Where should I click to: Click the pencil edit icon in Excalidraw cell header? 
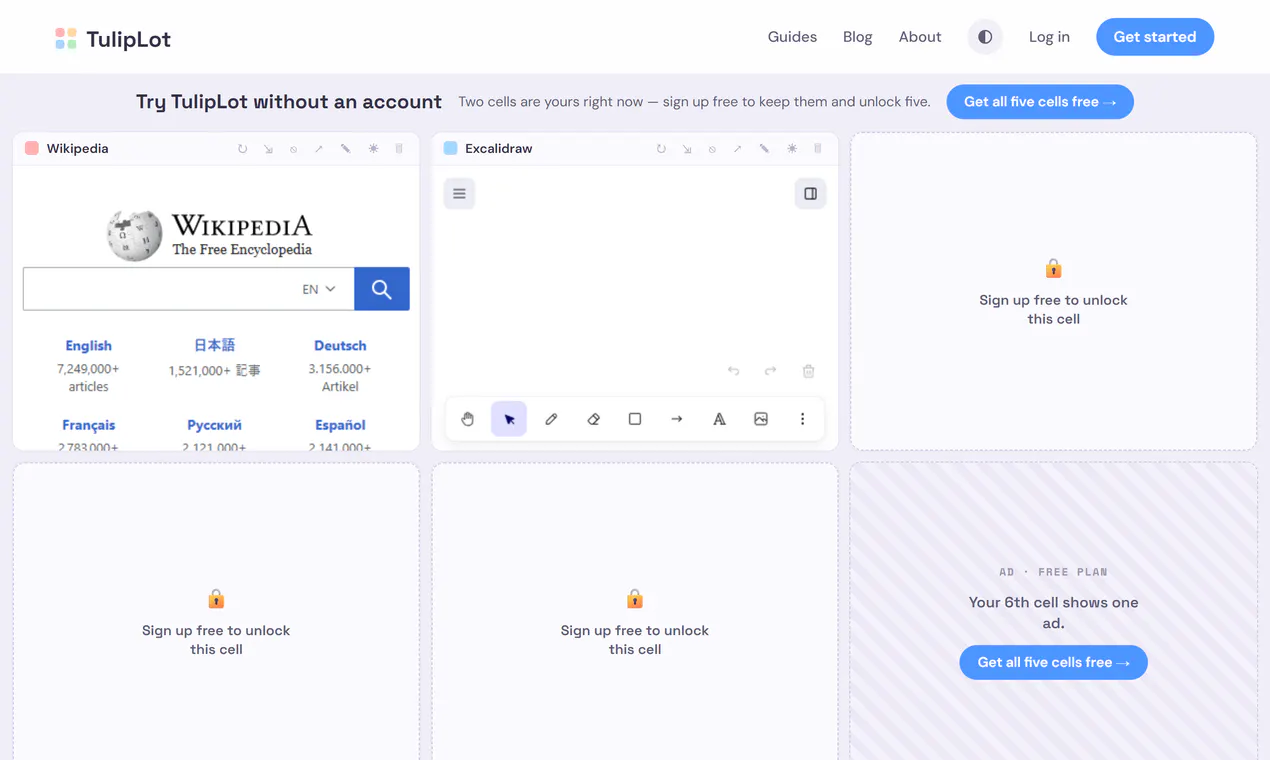[764, 149]
